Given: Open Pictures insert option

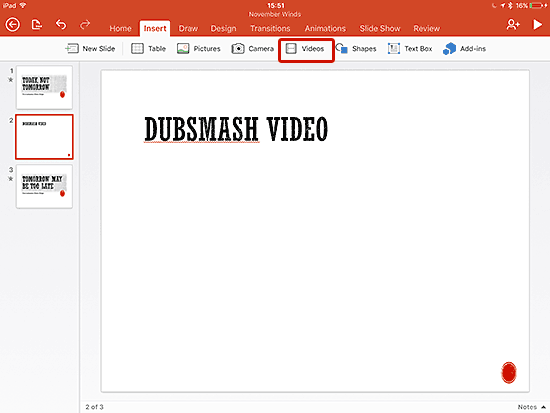Looking at the screenshot, I should coord(199,48).
